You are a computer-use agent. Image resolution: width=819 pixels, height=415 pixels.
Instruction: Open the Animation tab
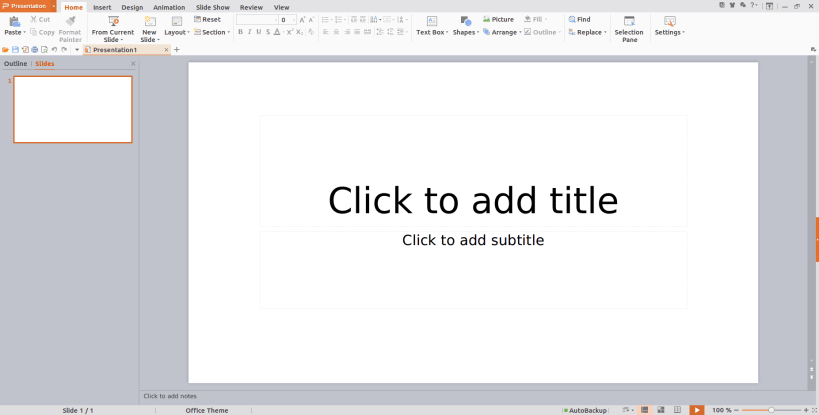pyautogui.click(x=169, y=7)
